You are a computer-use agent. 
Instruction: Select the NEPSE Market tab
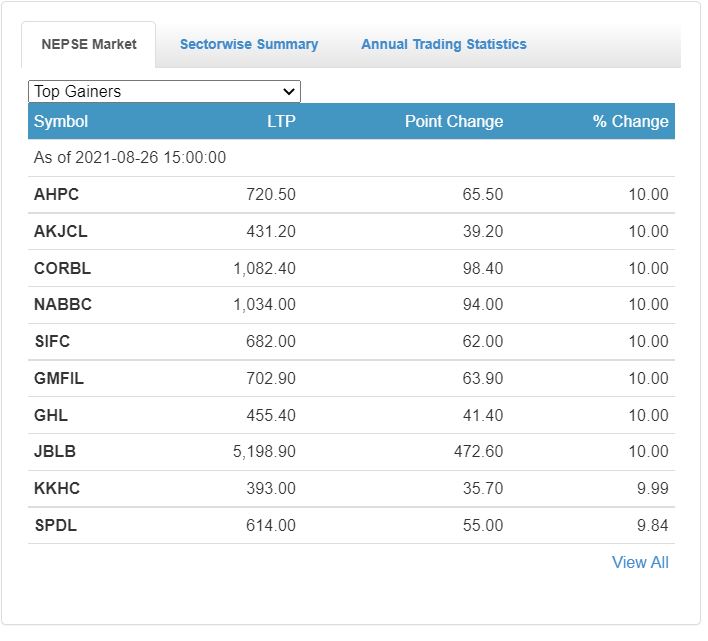point(88,44)
